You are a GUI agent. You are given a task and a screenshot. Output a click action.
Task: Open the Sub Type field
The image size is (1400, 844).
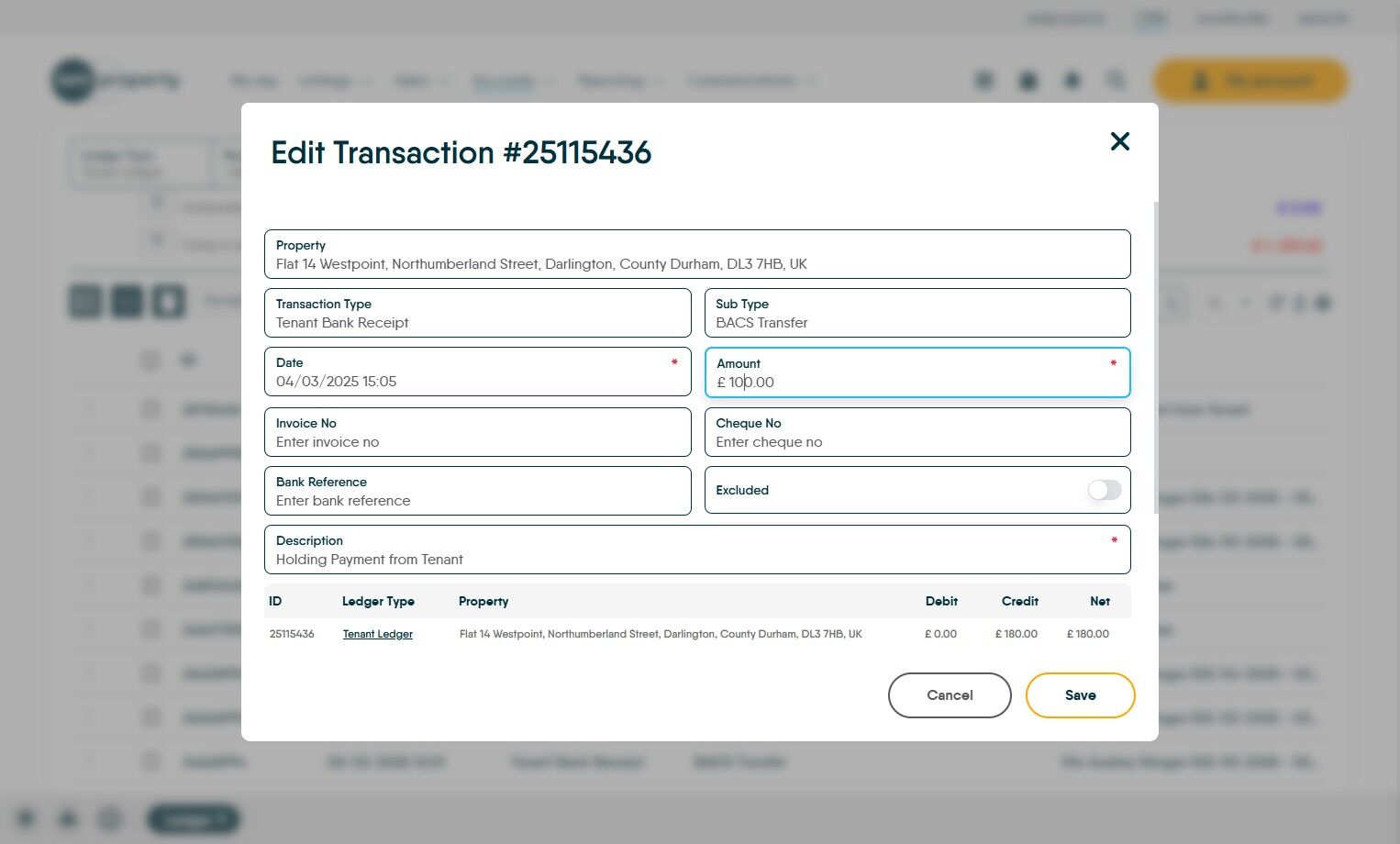coord(917,313)
